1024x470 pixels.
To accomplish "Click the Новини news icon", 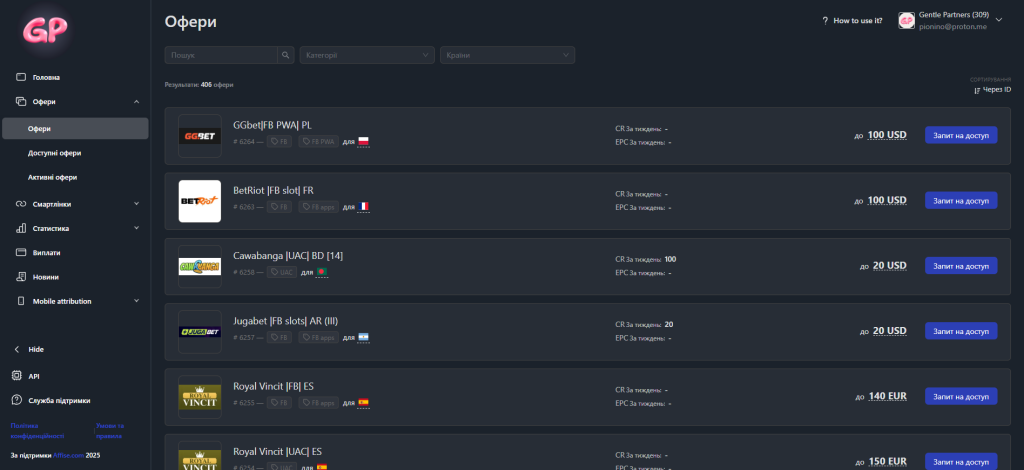I will click(21, 277).
